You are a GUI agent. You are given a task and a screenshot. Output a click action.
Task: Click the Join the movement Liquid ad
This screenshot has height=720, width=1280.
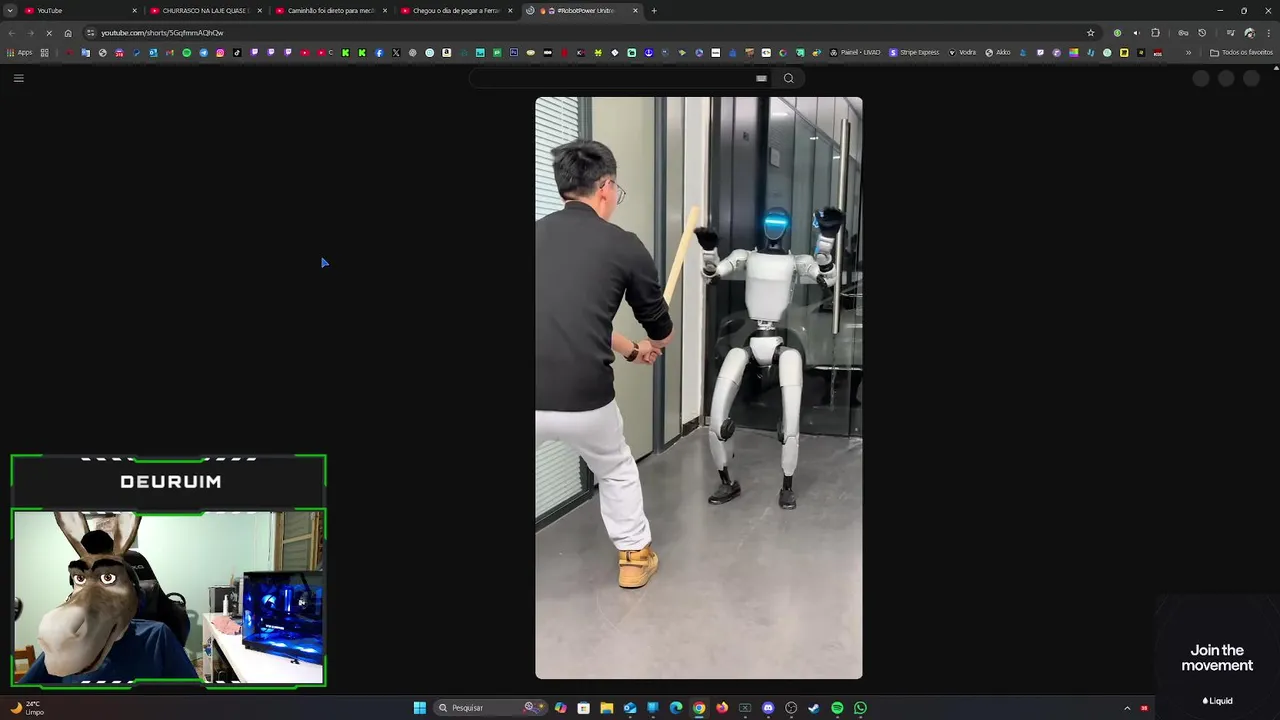pyautogui.click(x=1217, y=658)
